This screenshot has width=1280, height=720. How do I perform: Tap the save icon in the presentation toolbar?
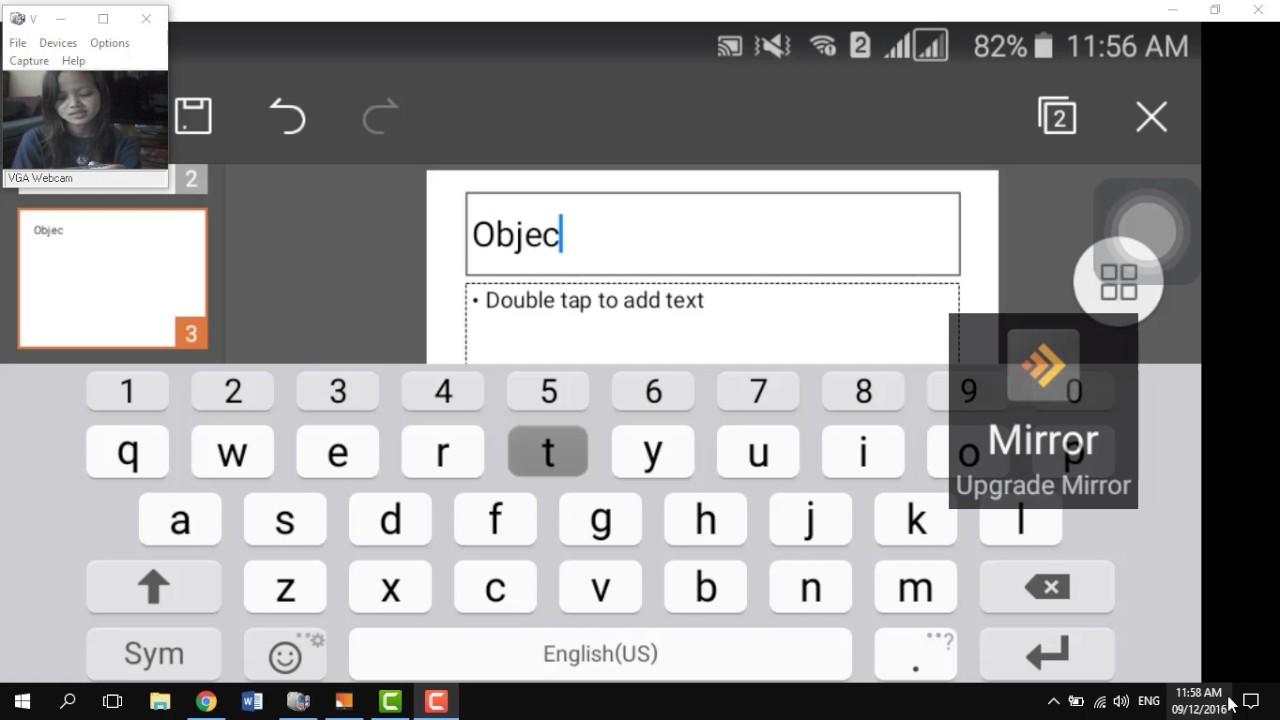click(193, 116)
